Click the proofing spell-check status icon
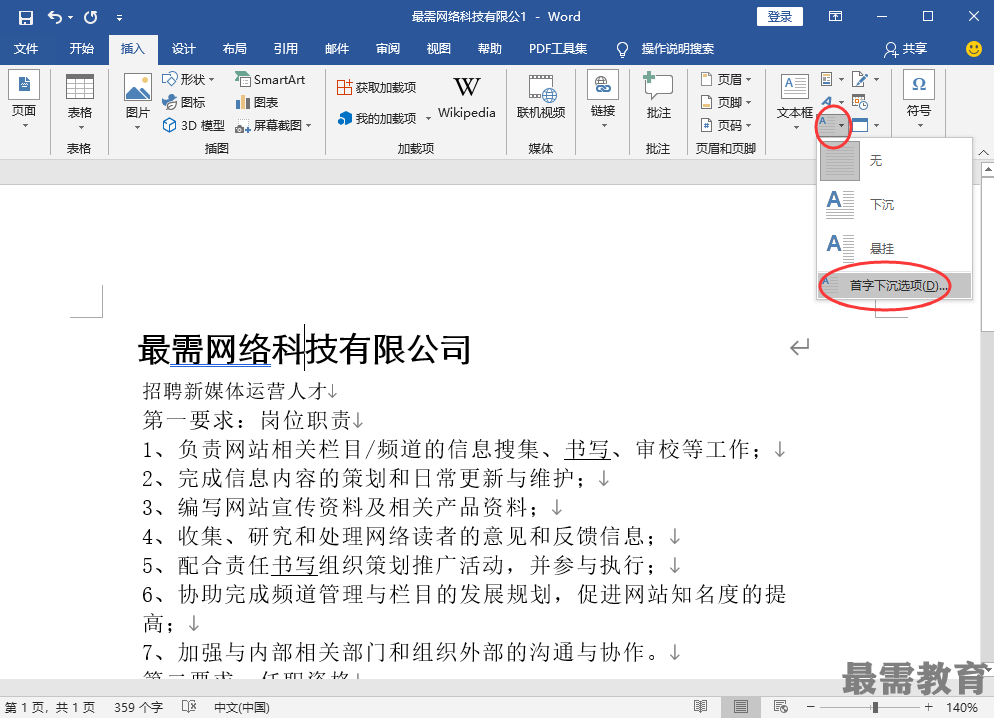 pos(189,707)
